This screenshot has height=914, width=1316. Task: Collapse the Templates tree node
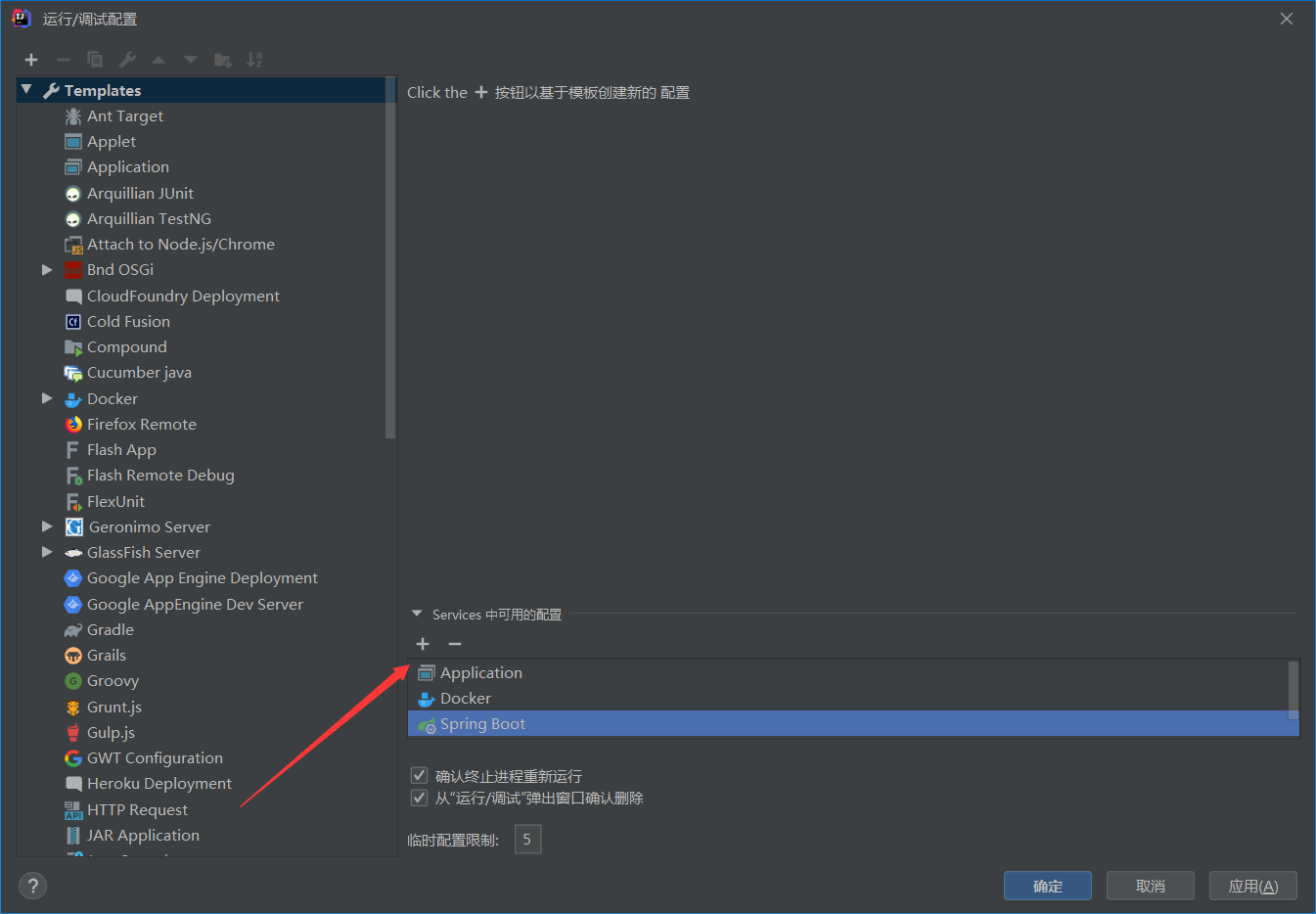(x=26, y=90)
